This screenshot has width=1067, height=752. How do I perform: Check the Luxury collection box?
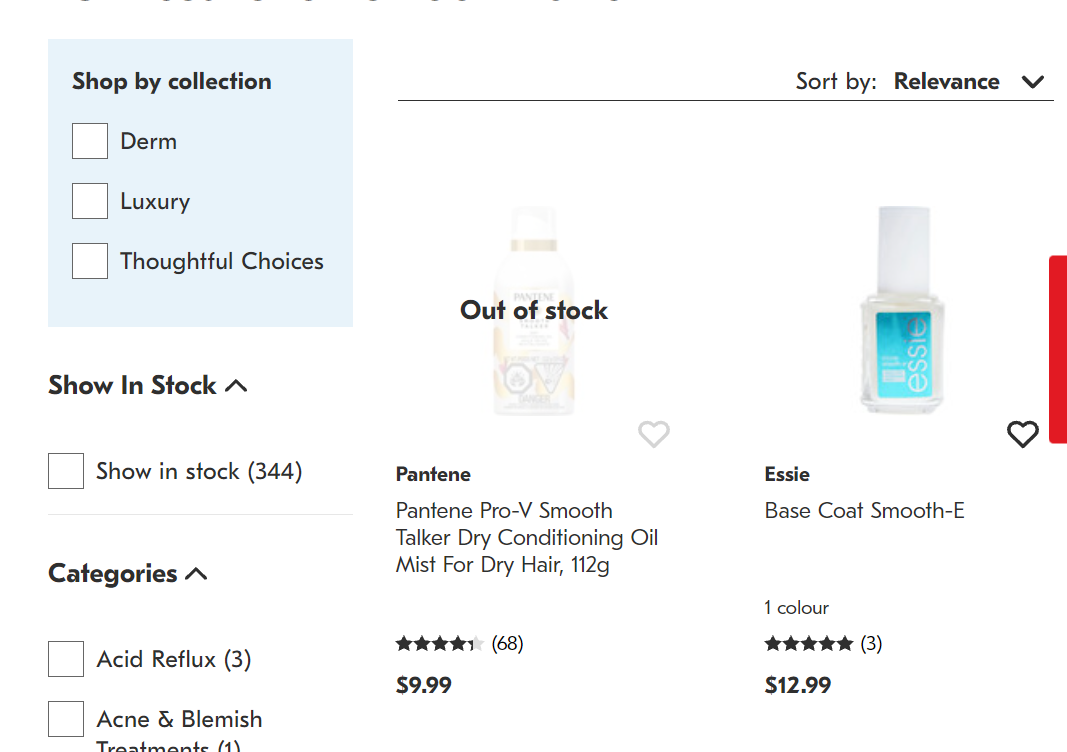point(90,201)
